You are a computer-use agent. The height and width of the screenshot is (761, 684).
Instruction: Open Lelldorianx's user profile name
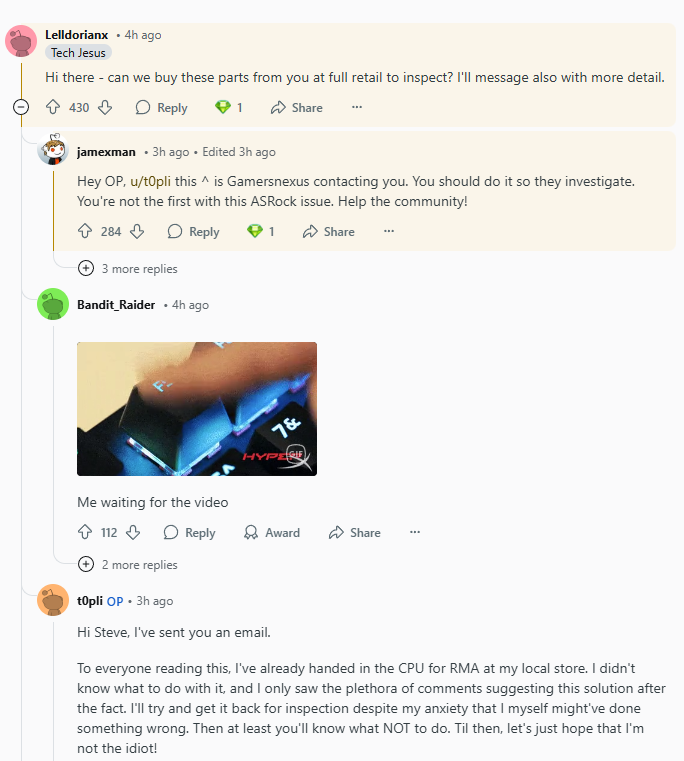pyautogui.click(x=77, y=35)
